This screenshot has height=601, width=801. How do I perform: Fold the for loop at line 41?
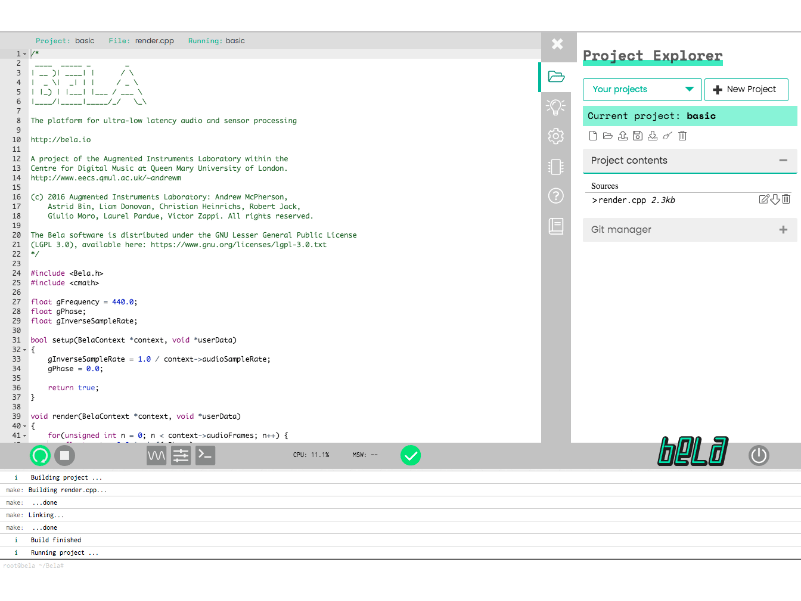25,435
